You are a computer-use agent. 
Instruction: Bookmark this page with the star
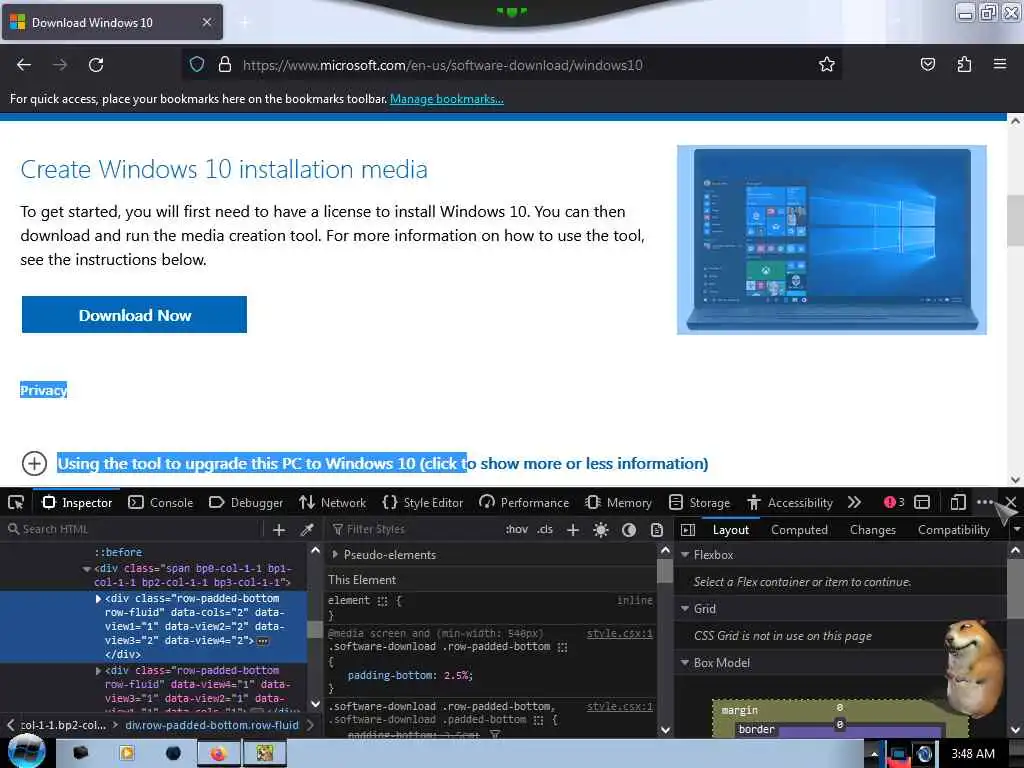[827, 64]
